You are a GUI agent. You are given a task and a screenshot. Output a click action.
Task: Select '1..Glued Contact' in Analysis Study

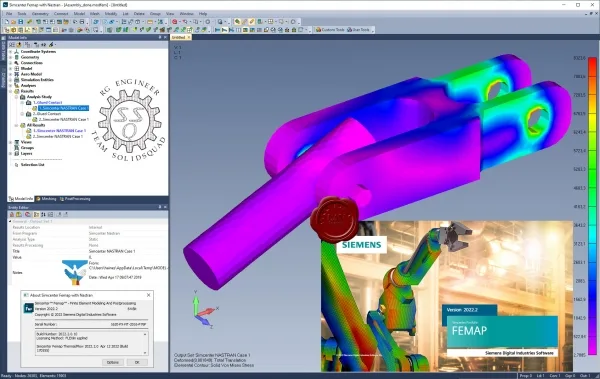[x=47, y=103]
